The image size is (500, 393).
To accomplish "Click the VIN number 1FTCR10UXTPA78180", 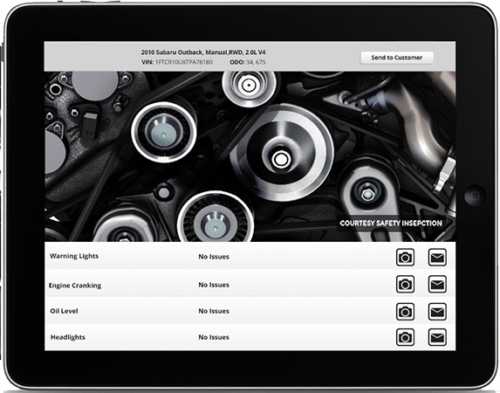I will (x=184, y=62).
